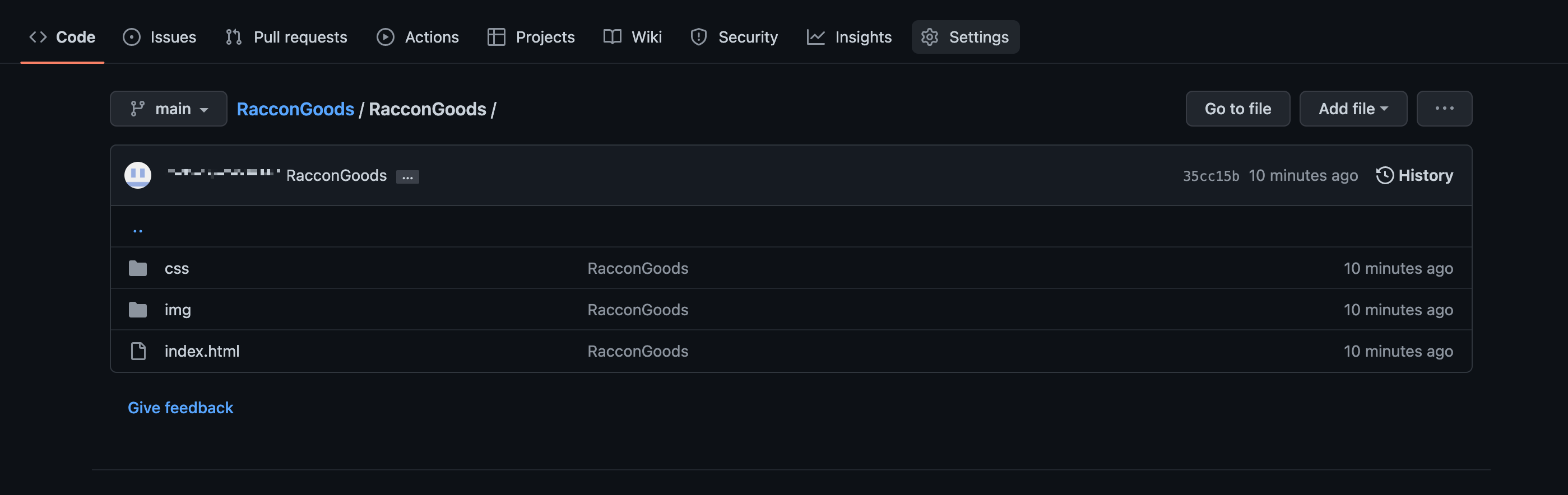Click the commit author username
The image size is (1568, 495).
(224, 172)
